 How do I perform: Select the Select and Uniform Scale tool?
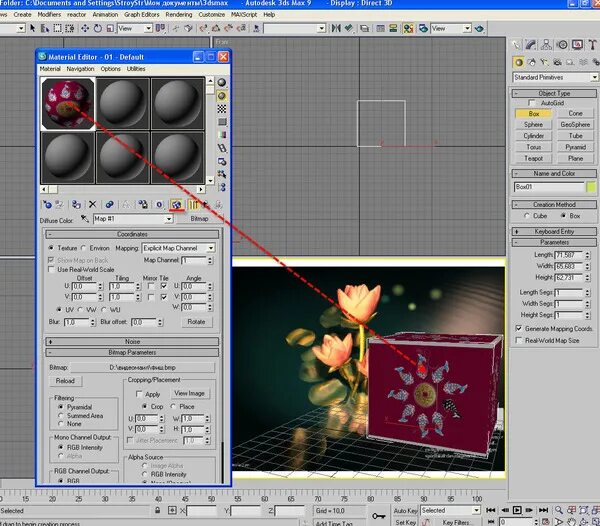(x=110, y=28)
